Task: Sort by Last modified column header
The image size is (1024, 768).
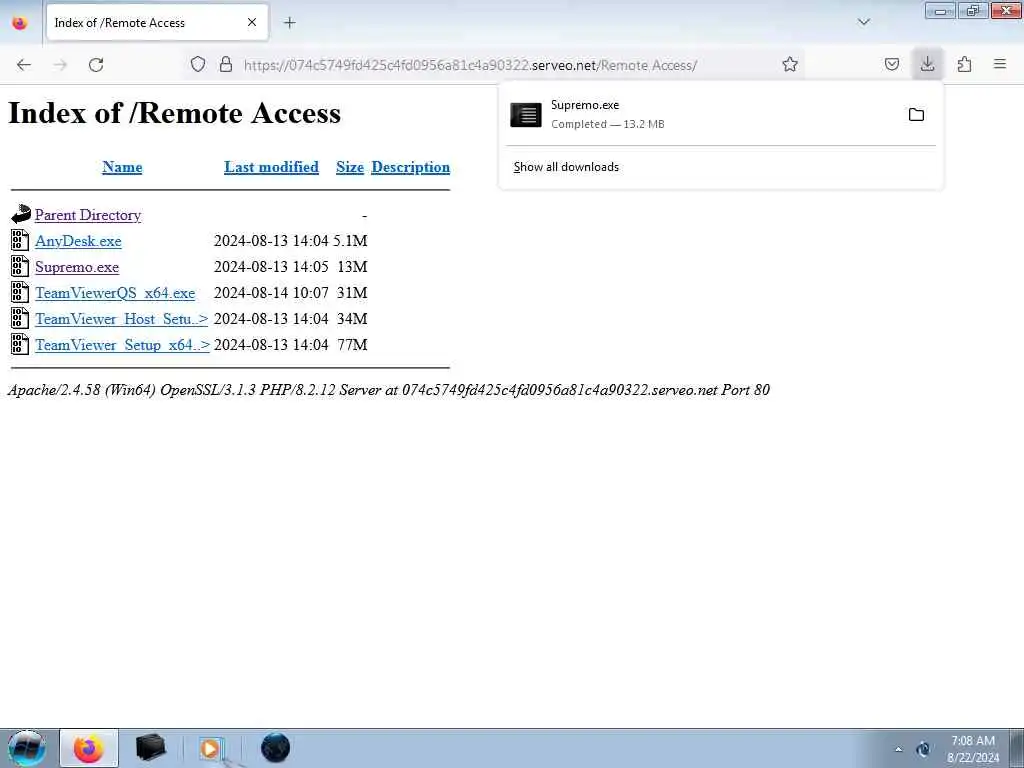Action: click(x=271, y=167)
